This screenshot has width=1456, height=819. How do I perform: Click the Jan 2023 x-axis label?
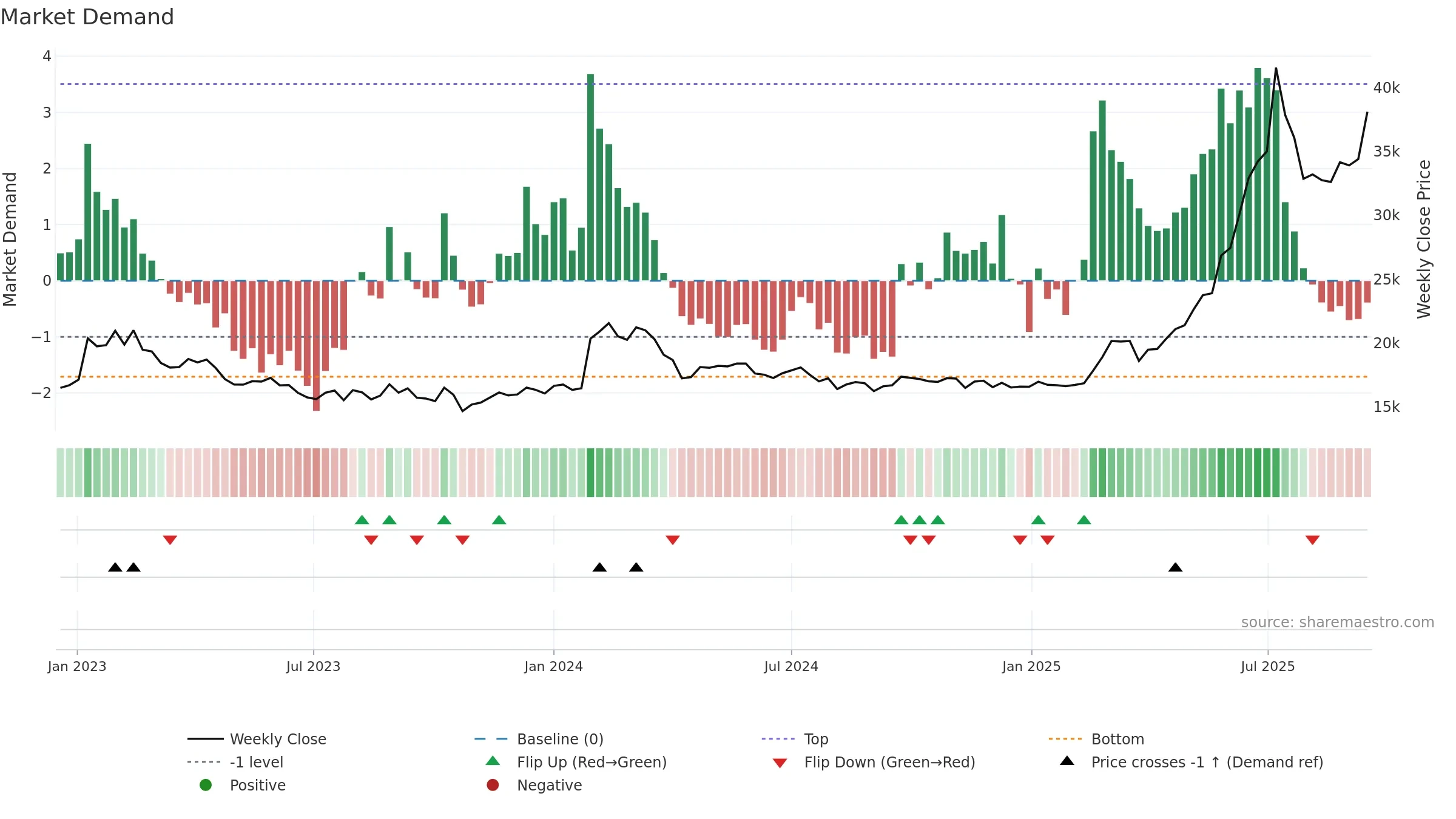[77, 667]
